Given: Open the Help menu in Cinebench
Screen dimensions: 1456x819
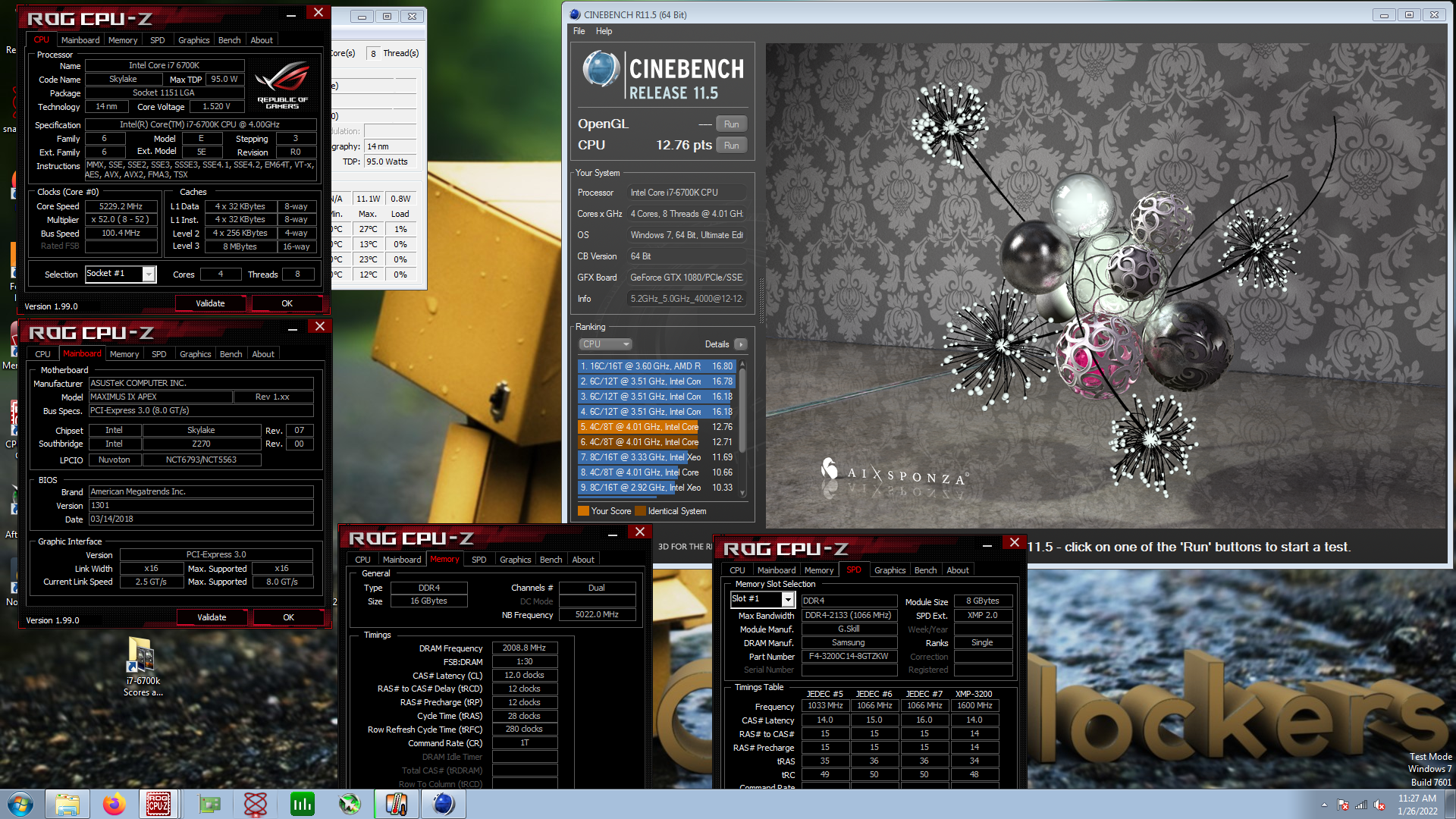Looking at the screenshot, I should click(x=604, y=31).
